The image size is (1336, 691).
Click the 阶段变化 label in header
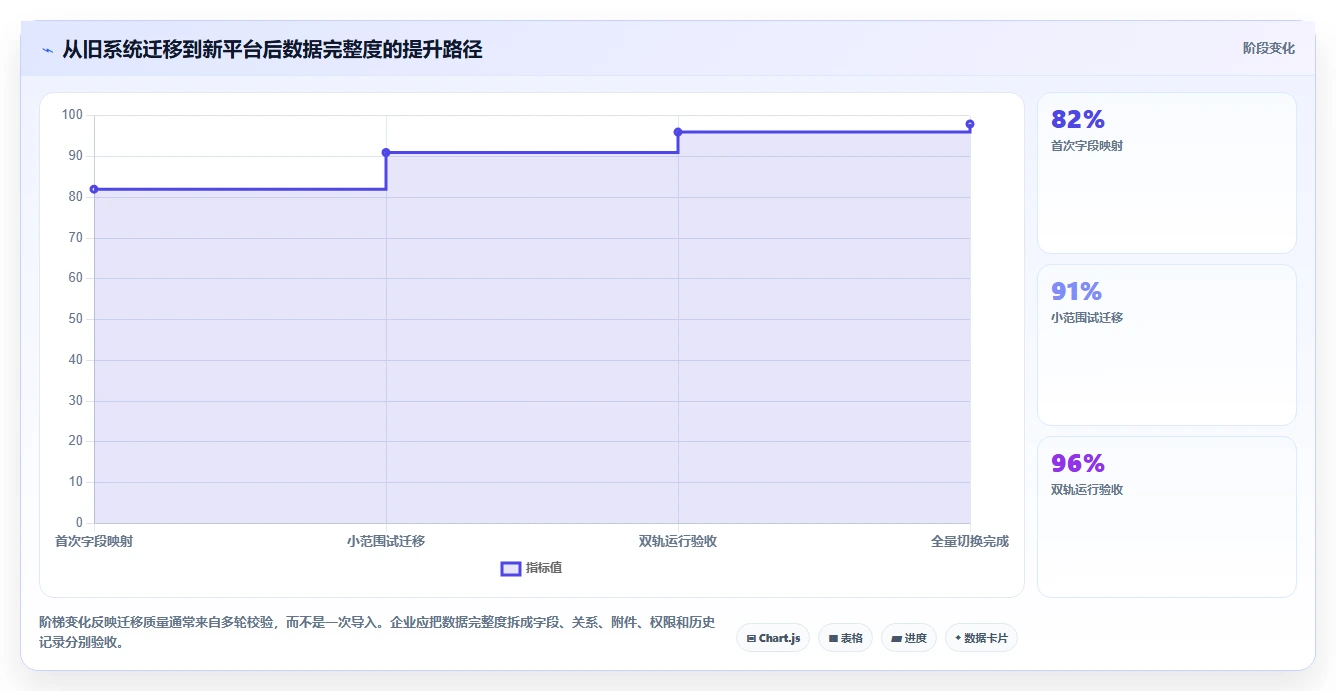(1269, 48)
